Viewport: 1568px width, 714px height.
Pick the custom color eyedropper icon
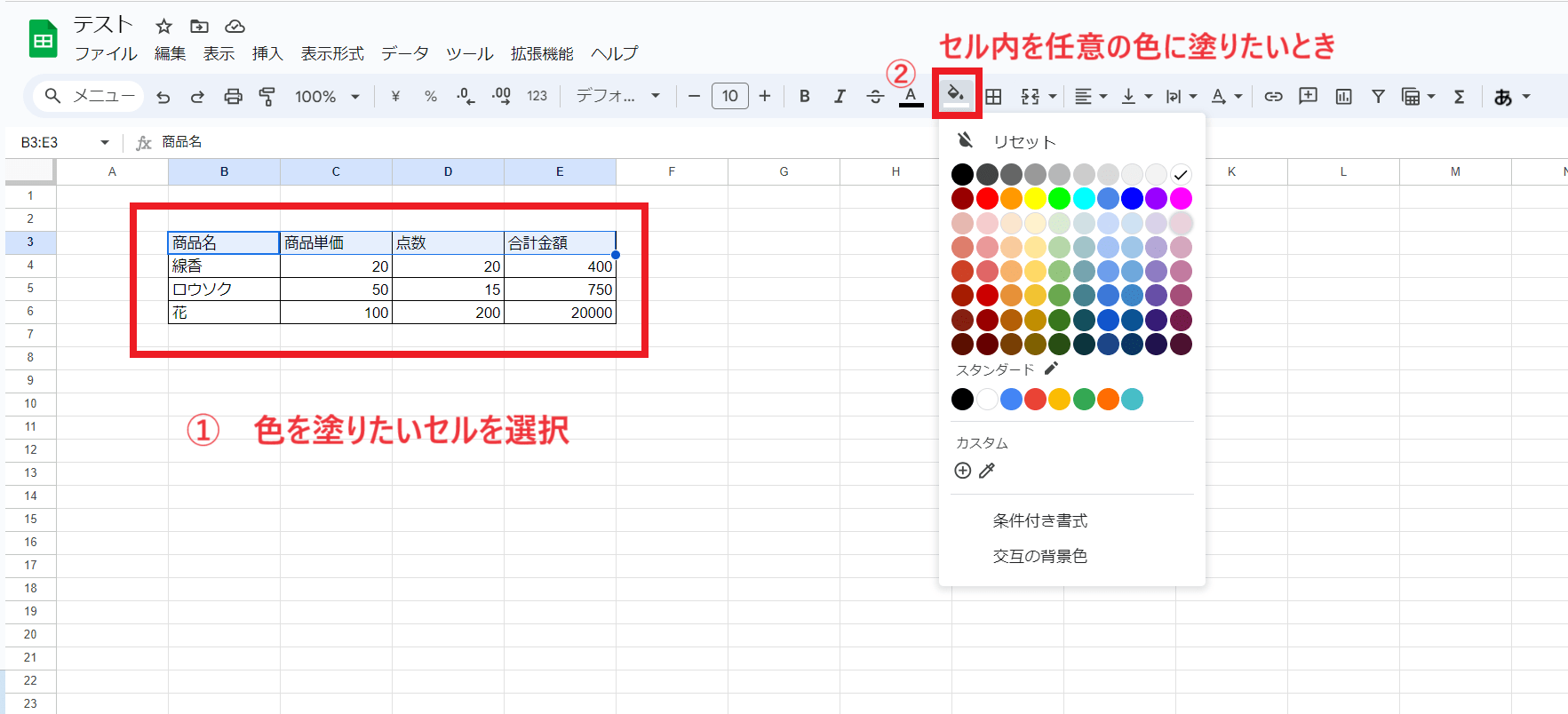coord(987,471)
